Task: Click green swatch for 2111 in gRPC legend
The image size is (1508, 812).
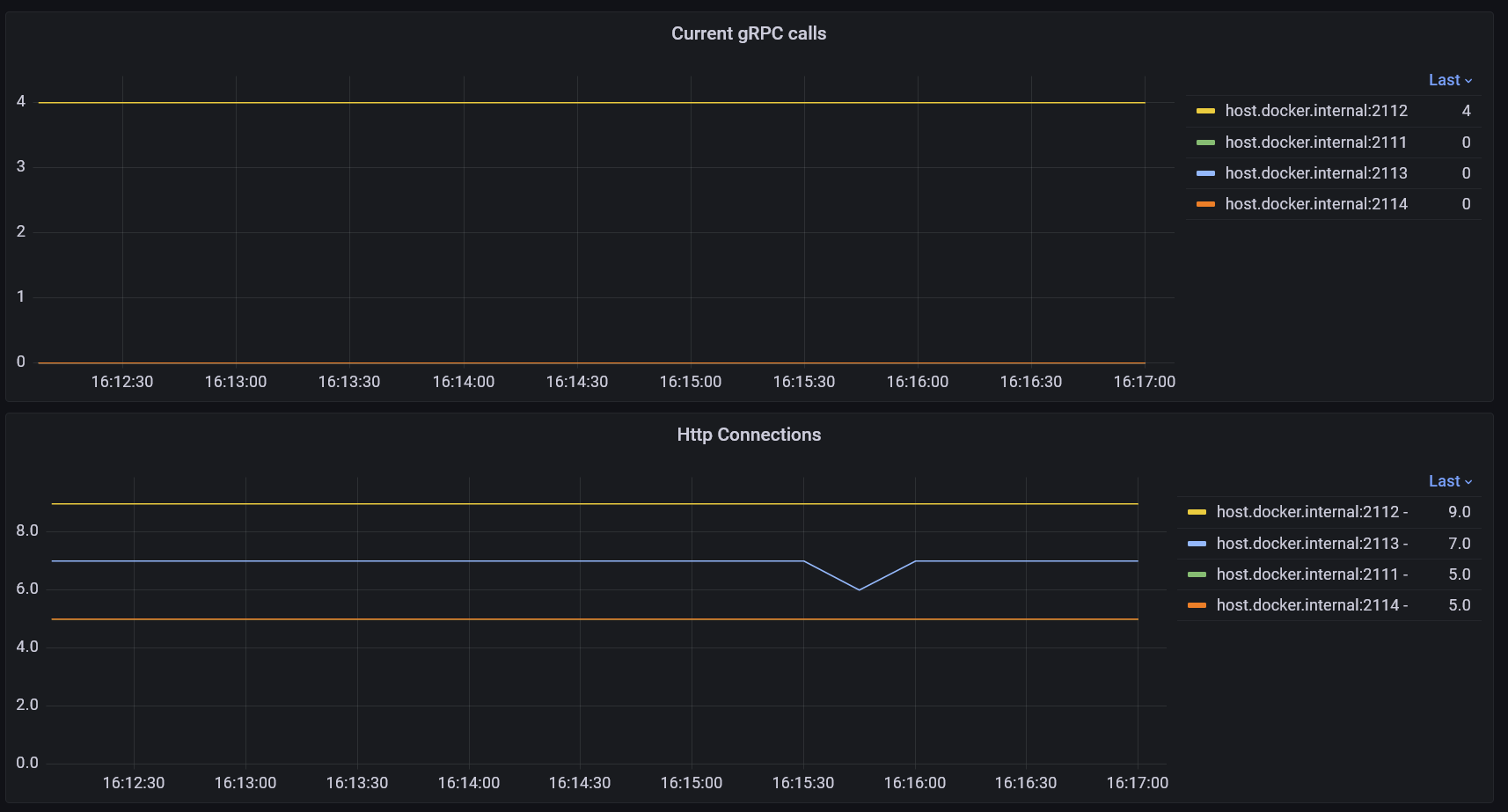Action: [1205, 143]
